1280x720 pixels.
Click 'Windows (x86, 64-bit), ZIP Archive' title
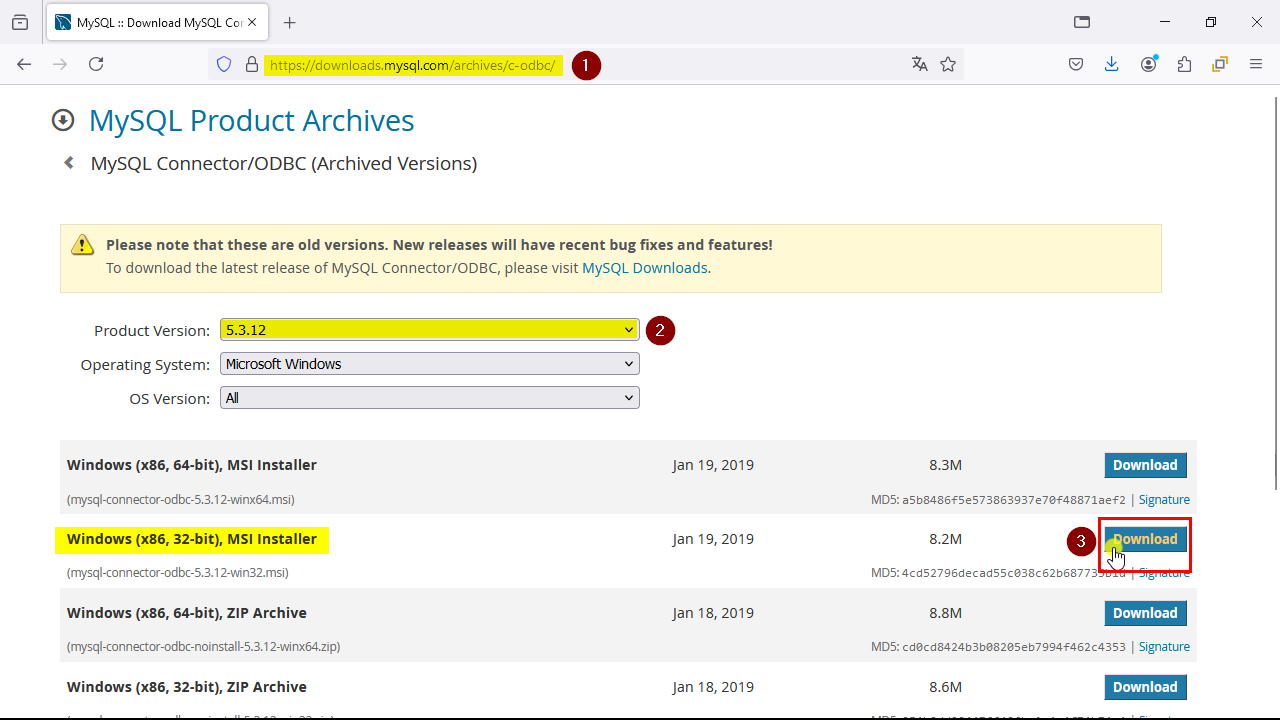(187, 613)
